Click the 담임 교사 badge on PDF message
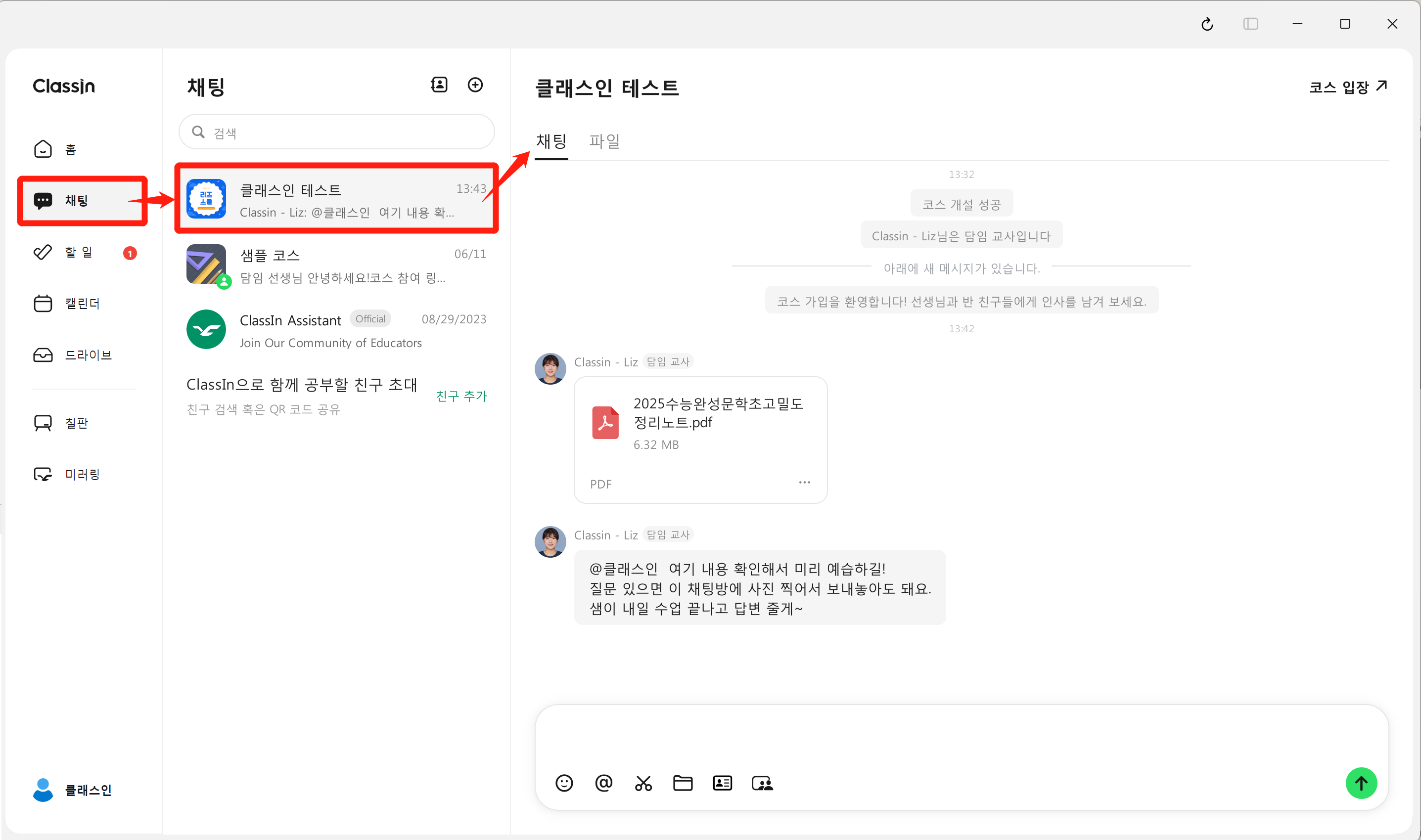Image resolution: width=1421 pixels, height=840 pixels. pos(668,362)
